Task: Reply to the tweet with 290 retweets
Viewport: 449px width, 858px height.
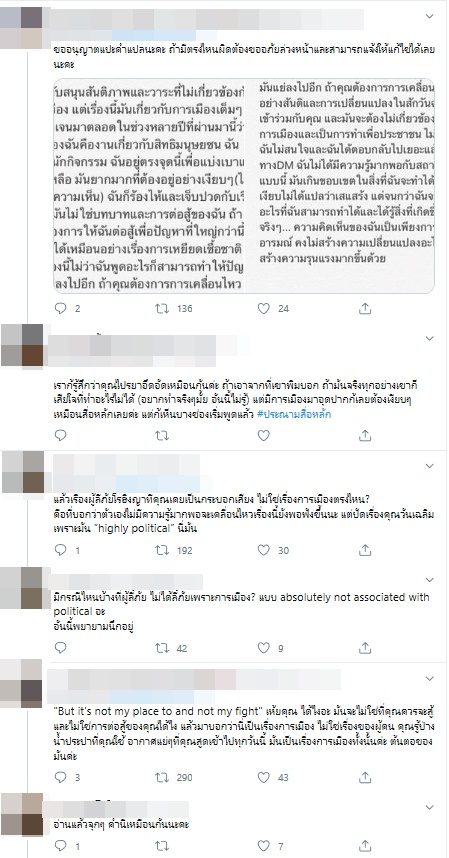Action: tap(60, 776)
